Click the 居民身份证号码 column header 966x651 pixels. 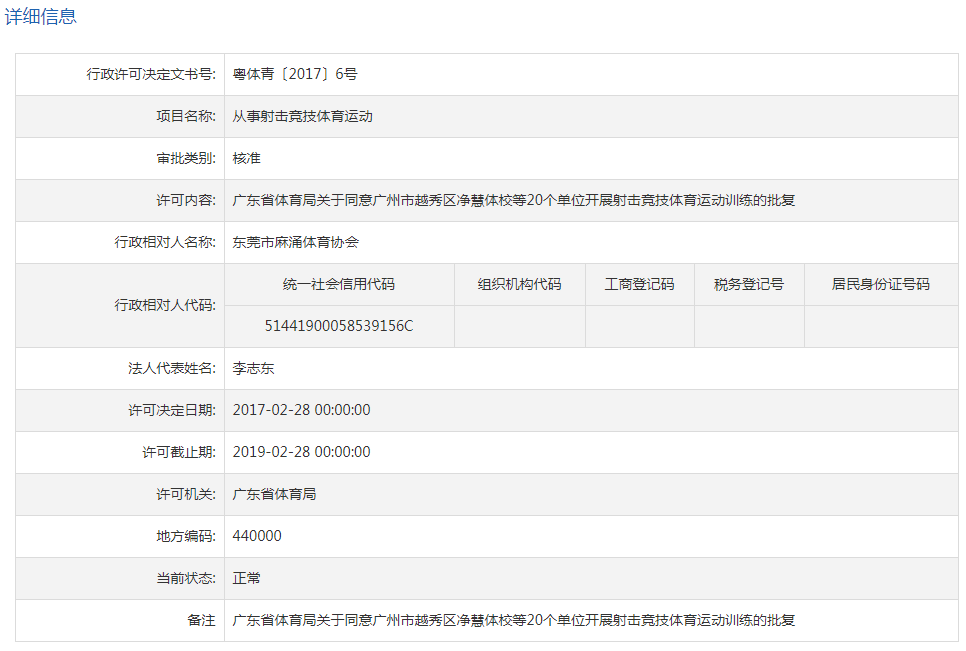point(881,284)
